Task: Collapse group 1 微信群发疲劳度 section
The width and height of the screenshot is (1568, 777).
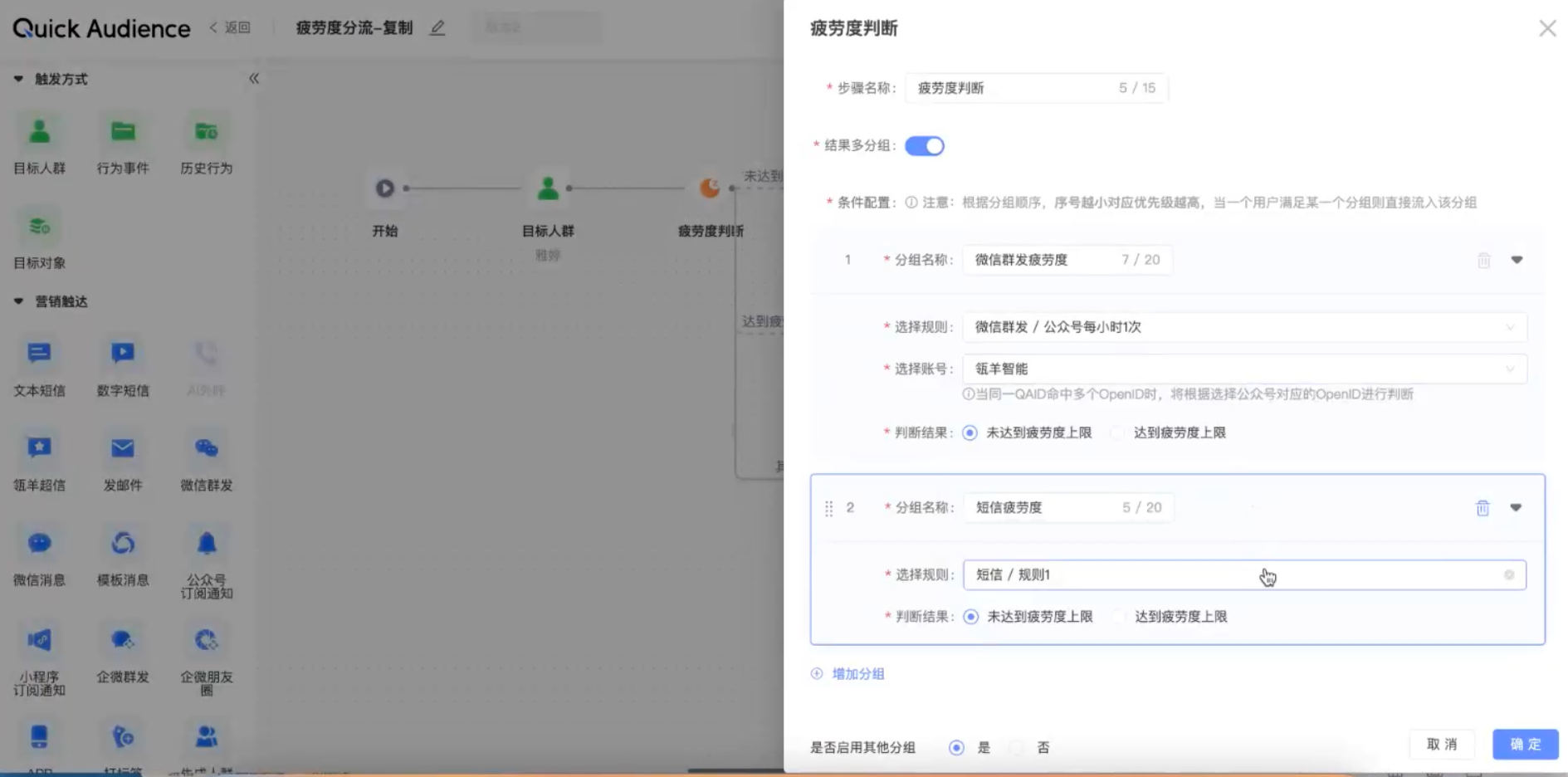Action: pos(1517,260)
